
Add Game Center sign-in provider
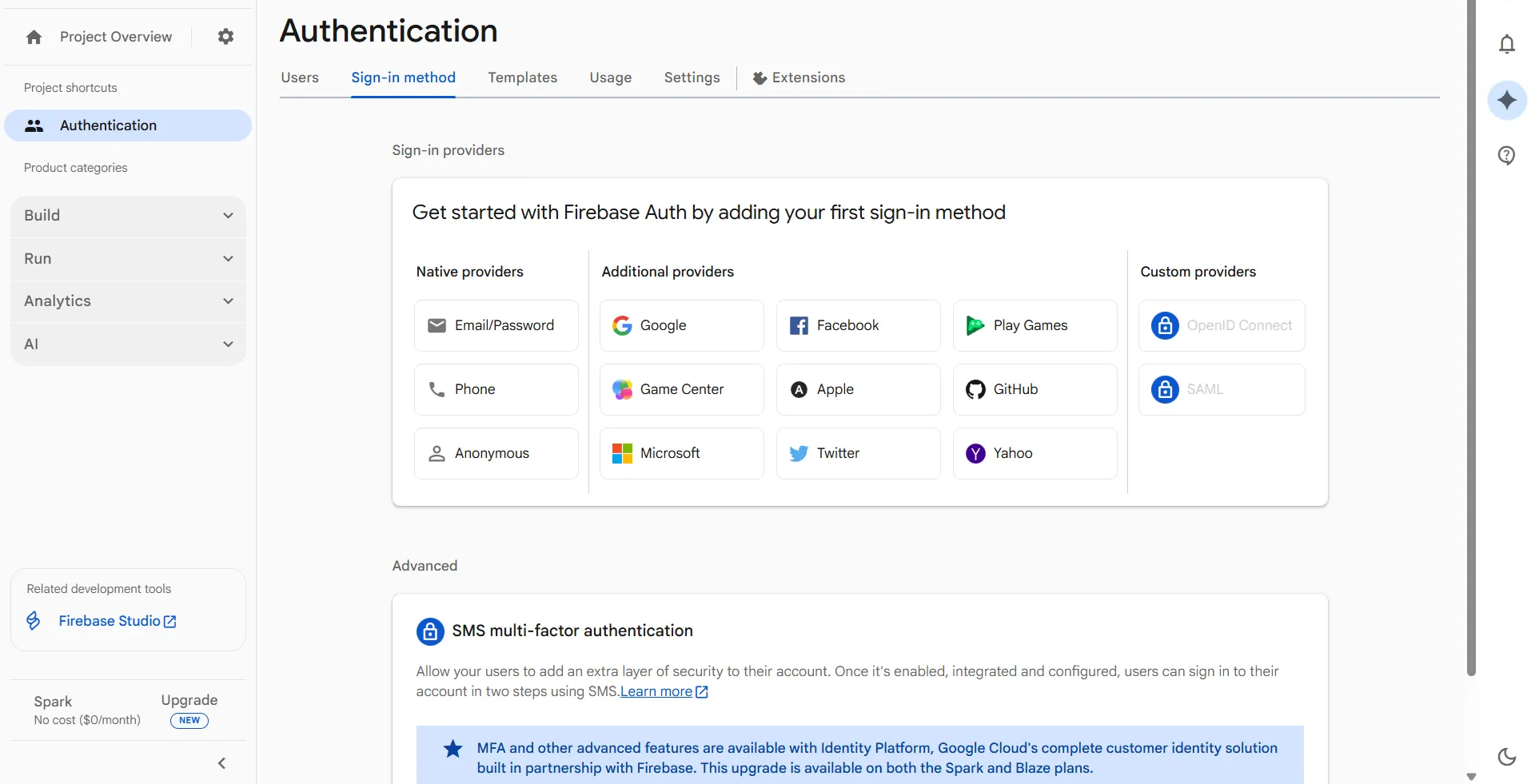click(682, 389)
